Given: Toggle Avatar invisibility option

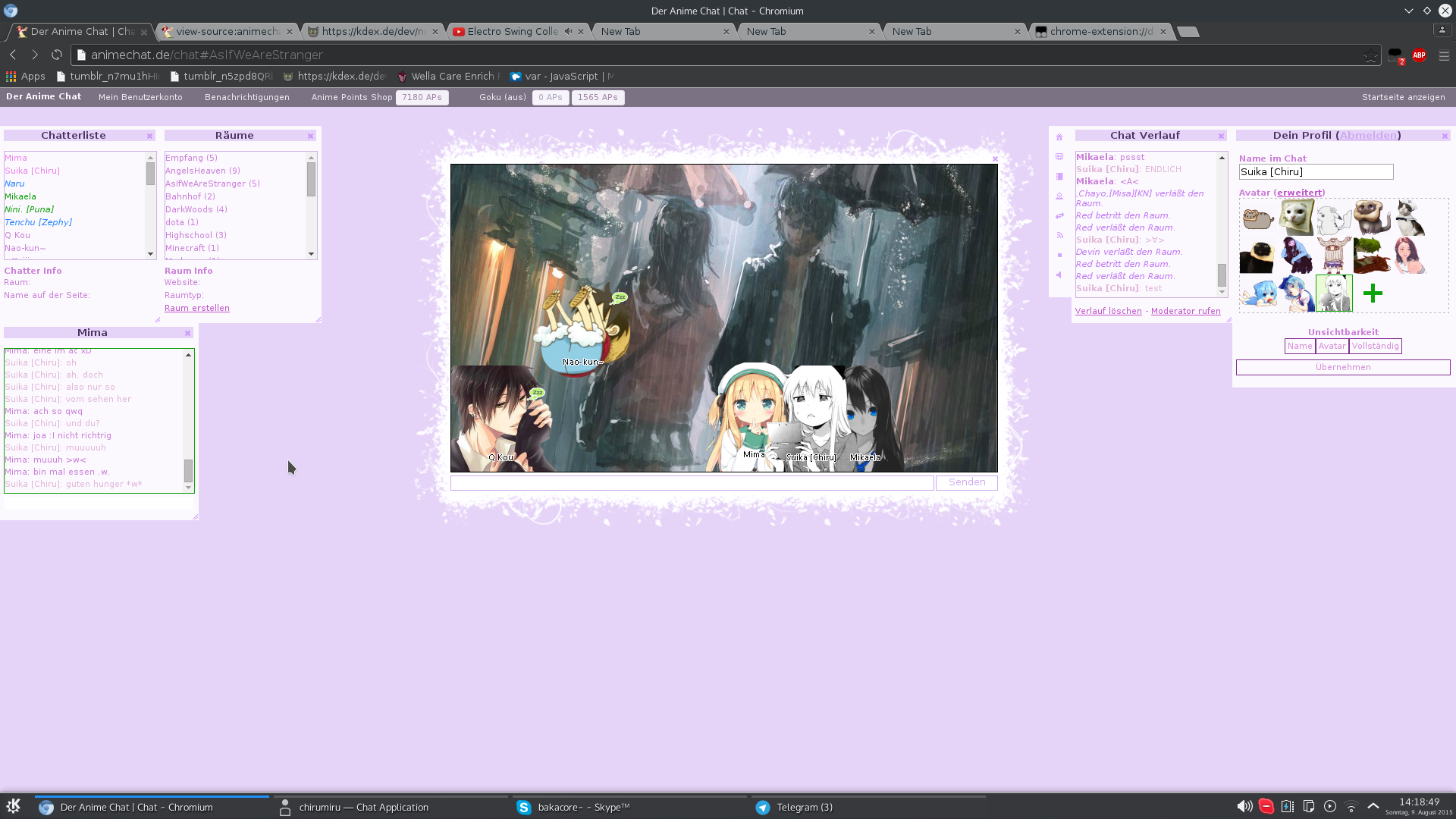Looking at the screenshot, I should click(x=1332, y=347).
